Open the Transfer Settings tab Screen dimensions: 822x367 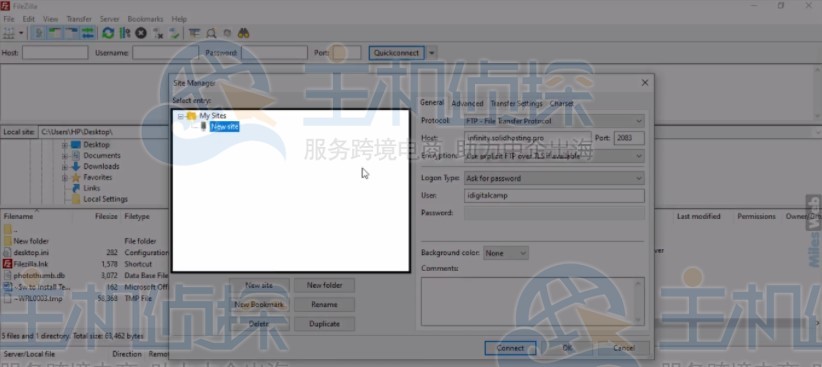[516, 103]
